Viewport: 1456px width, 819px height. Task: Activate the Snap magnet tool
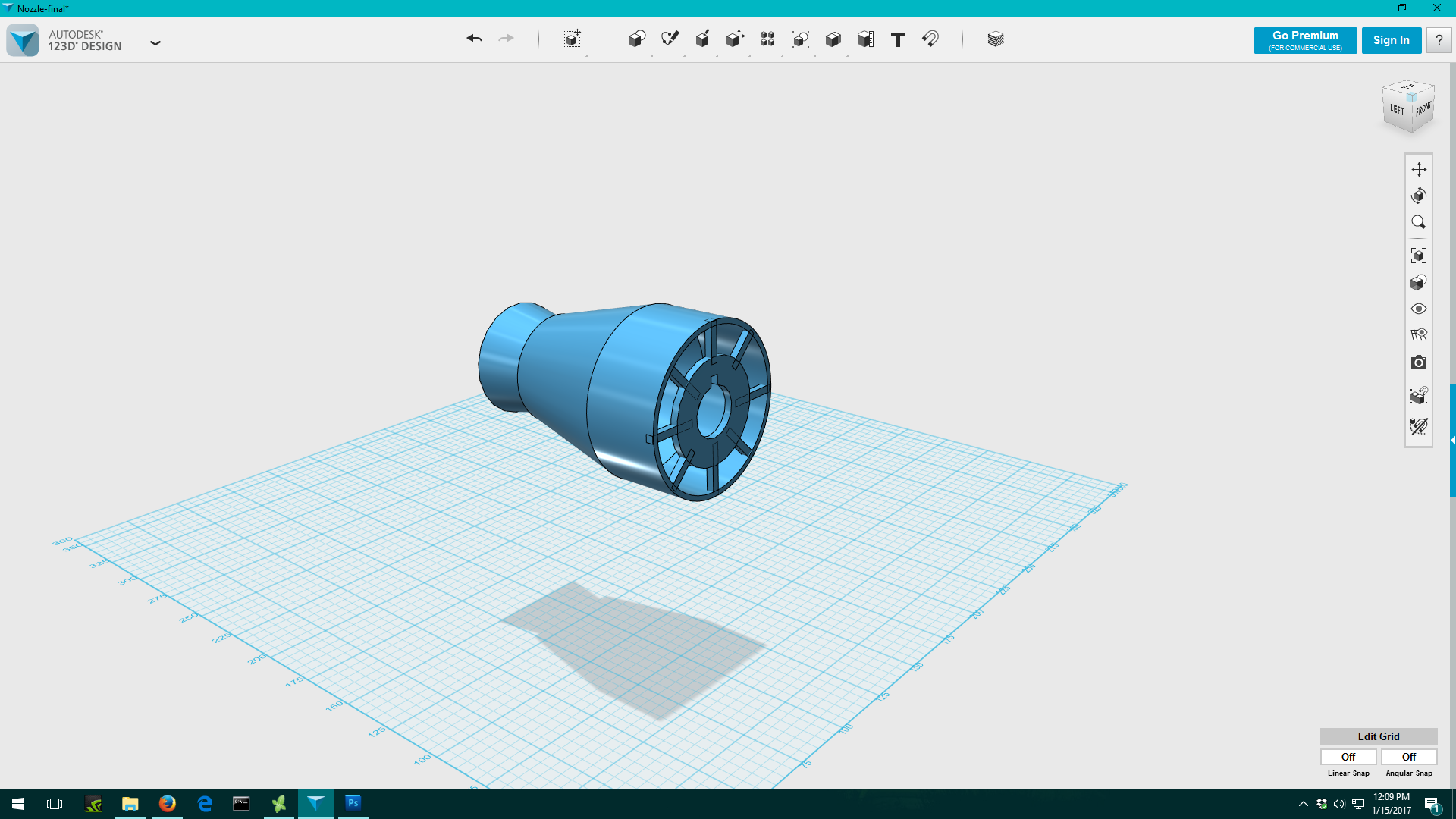coord(930,39)
